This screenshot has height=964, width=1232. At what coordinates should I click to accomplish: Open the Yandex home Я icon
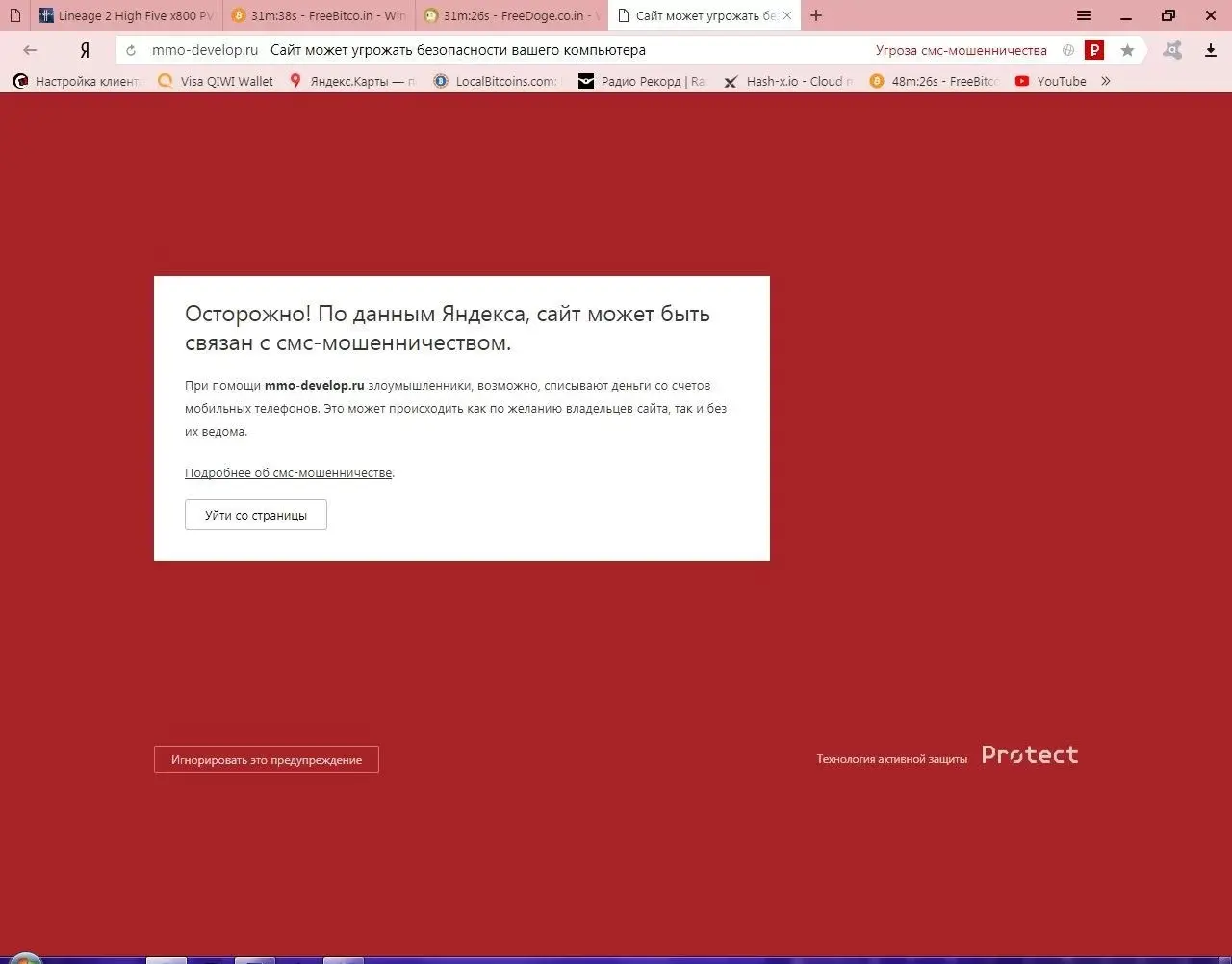pyautogui.click(x=85, y=50)
